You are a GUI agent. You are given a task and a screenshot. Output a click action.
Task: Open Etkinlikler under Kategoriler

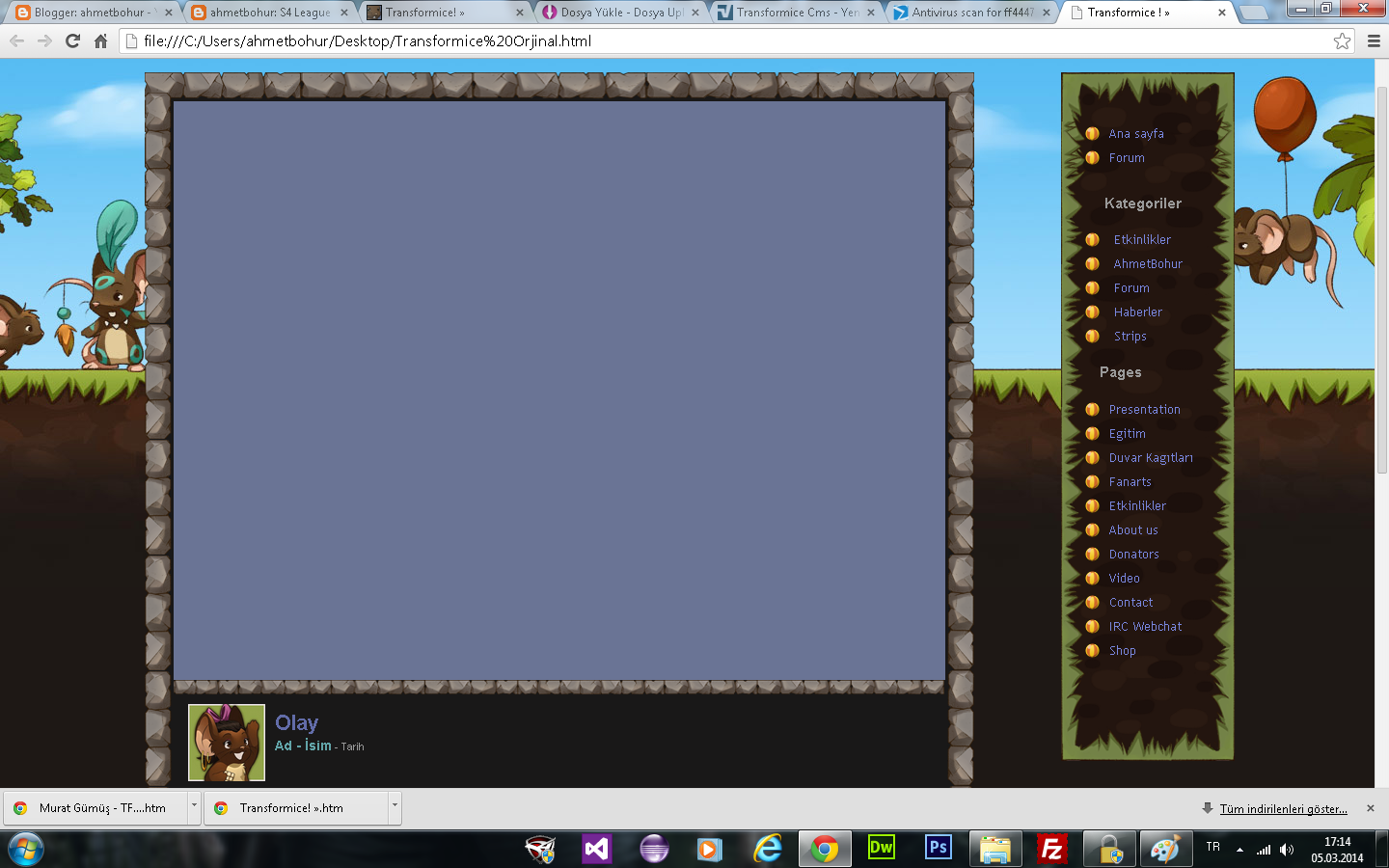[1142, 240]
